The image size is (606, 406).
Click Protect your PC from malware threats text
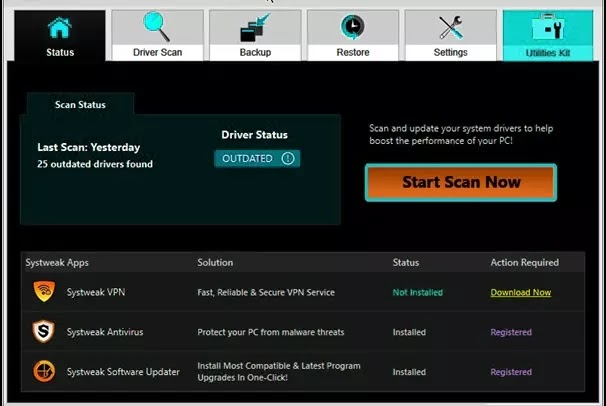click(271, 332)
